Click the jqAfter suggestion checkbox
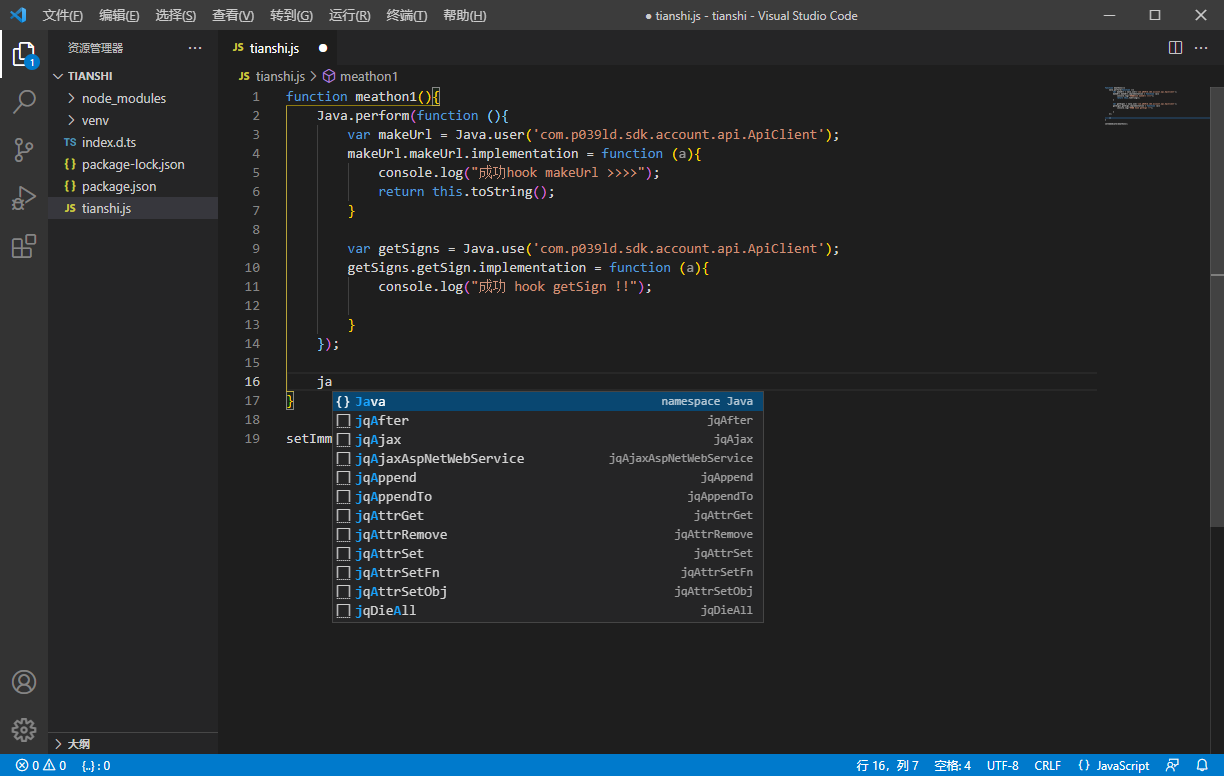The width and height of the screenshot is (1224, 776). (344, 420)
